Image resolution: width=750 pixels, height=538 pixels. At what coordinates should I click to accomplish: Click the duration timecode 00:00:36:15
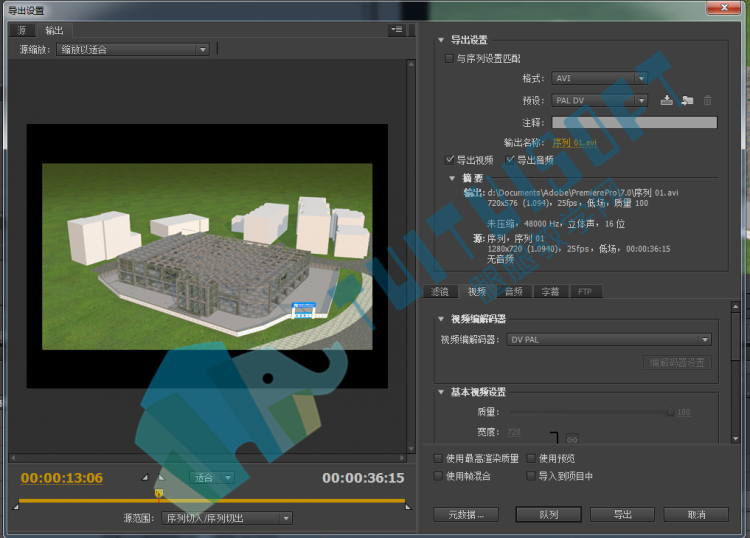point(363,478)
